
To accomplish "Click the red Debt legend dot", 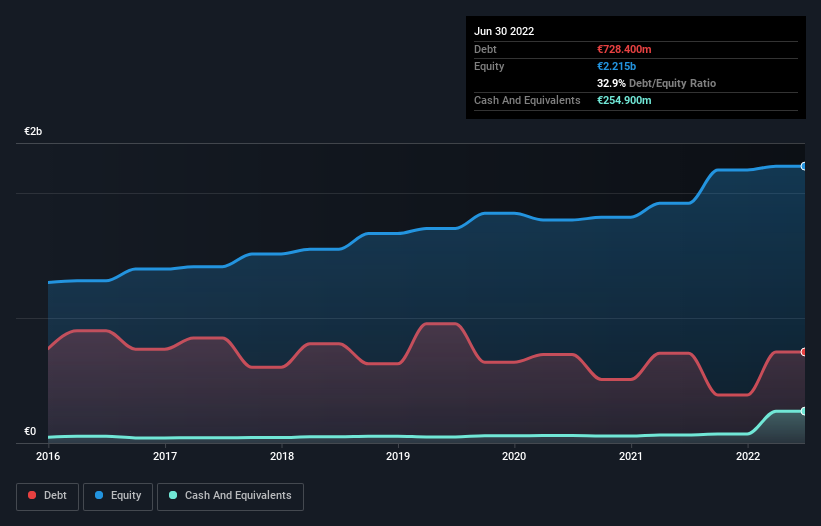I will pyautogui.click(x=32, y=495).
